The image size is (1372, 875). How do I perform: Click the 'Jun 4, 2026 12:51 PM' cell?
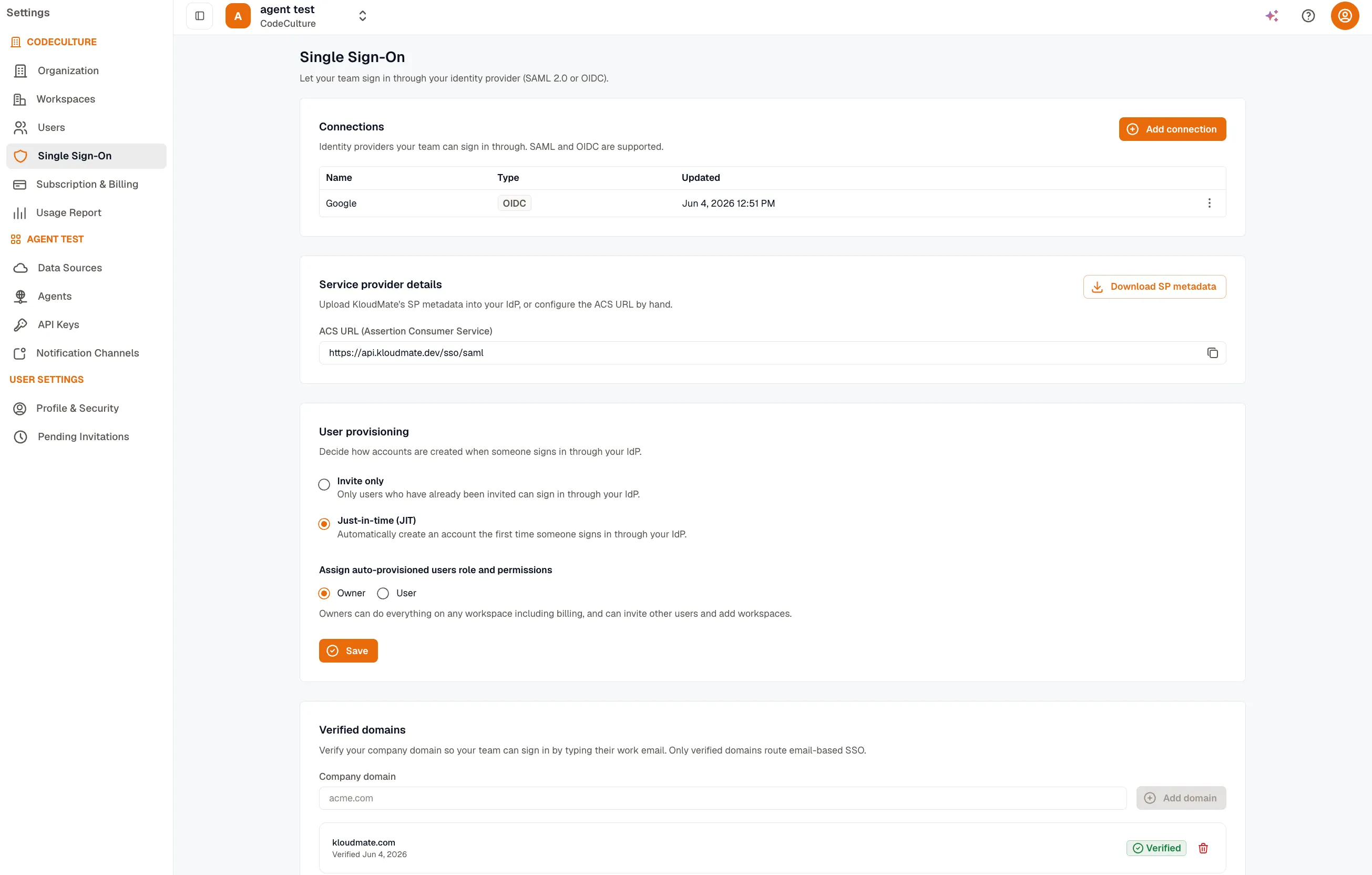point(728,204)
